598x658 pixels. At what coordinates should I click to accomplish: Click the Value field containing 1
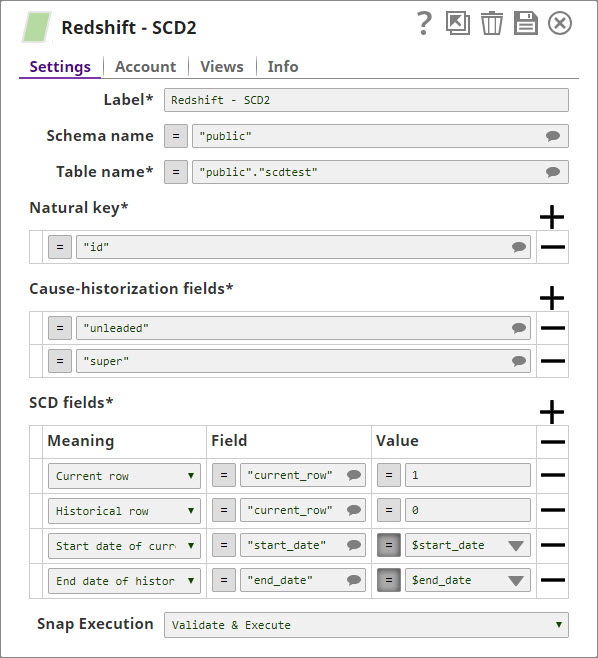coord(467,475)
